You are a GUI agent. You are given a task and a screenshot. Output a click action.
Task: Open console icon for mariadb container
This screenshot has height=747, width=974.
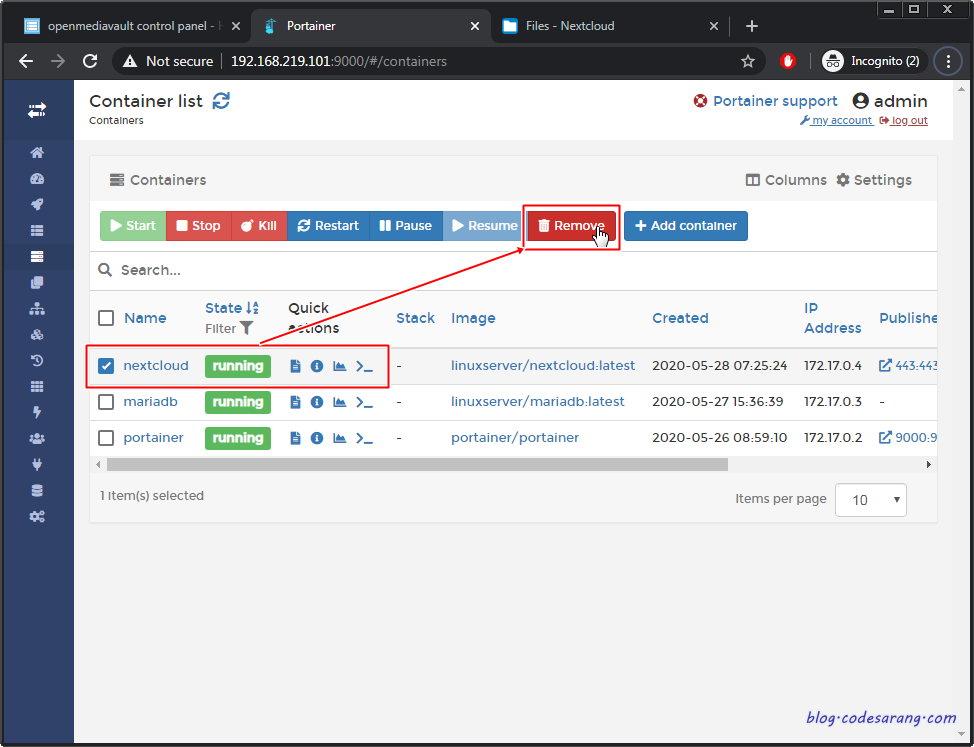(365, 402)
